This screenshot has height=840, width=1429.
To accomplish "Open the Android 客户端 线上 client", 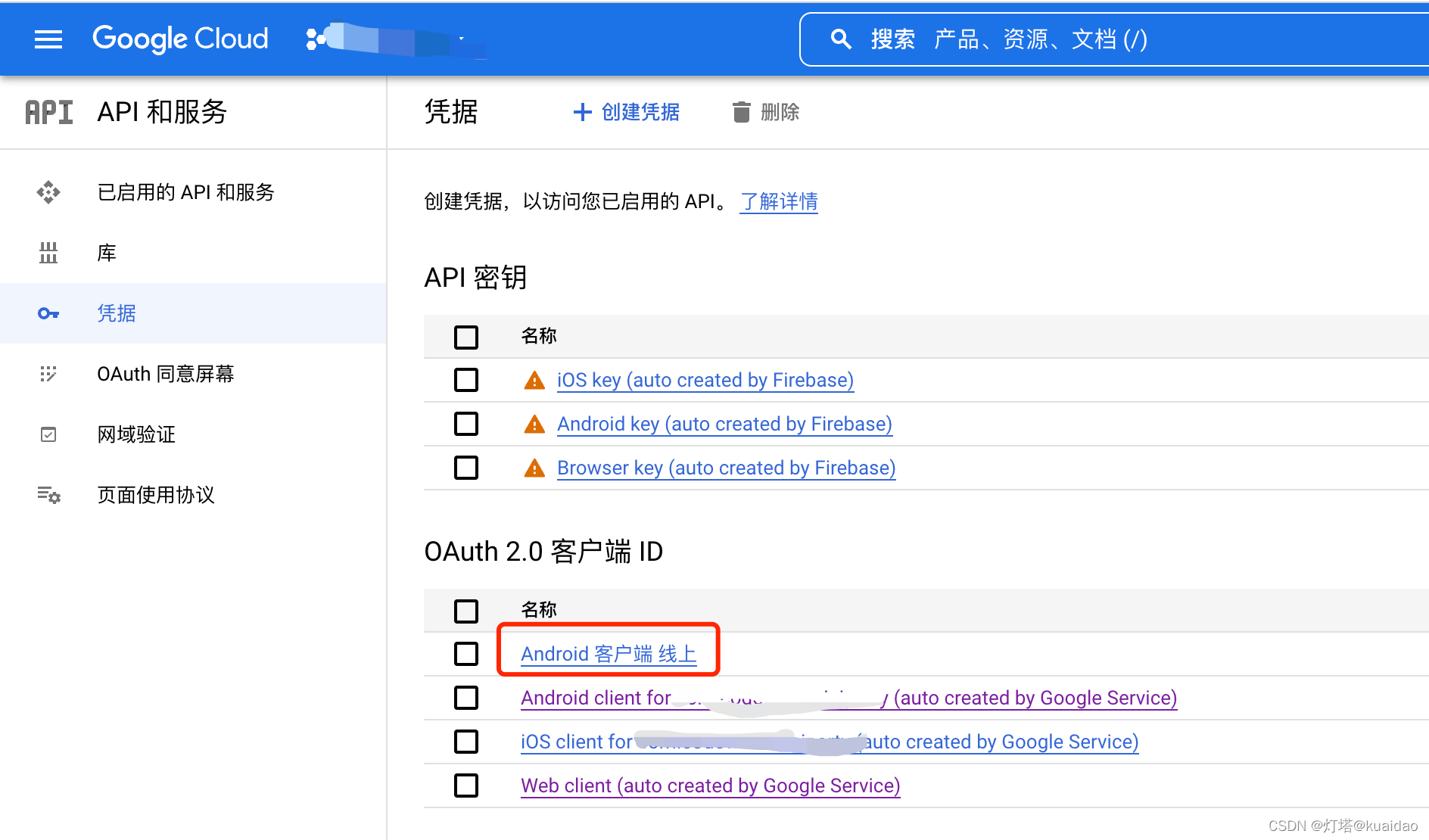I will (x=608, y=654).
